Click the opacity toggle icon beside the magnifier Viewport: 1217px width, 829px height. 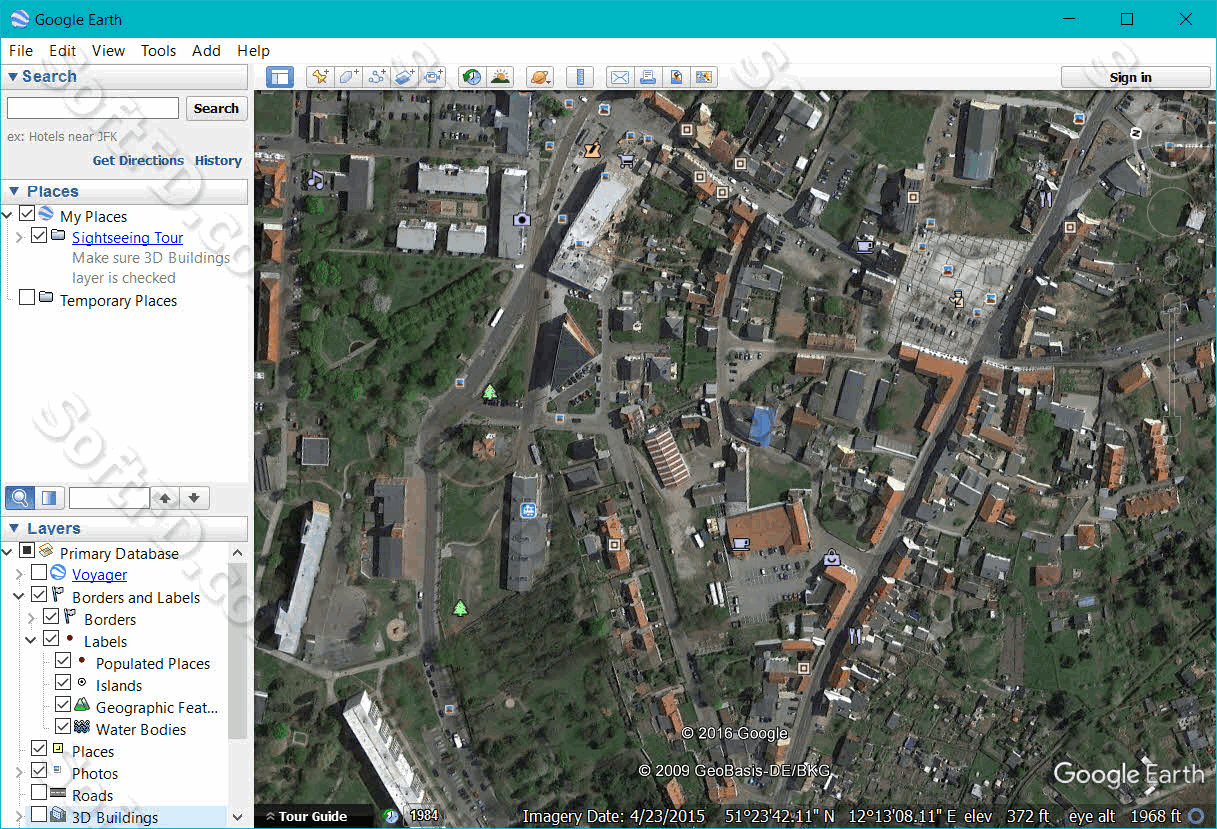click(48, 497)
